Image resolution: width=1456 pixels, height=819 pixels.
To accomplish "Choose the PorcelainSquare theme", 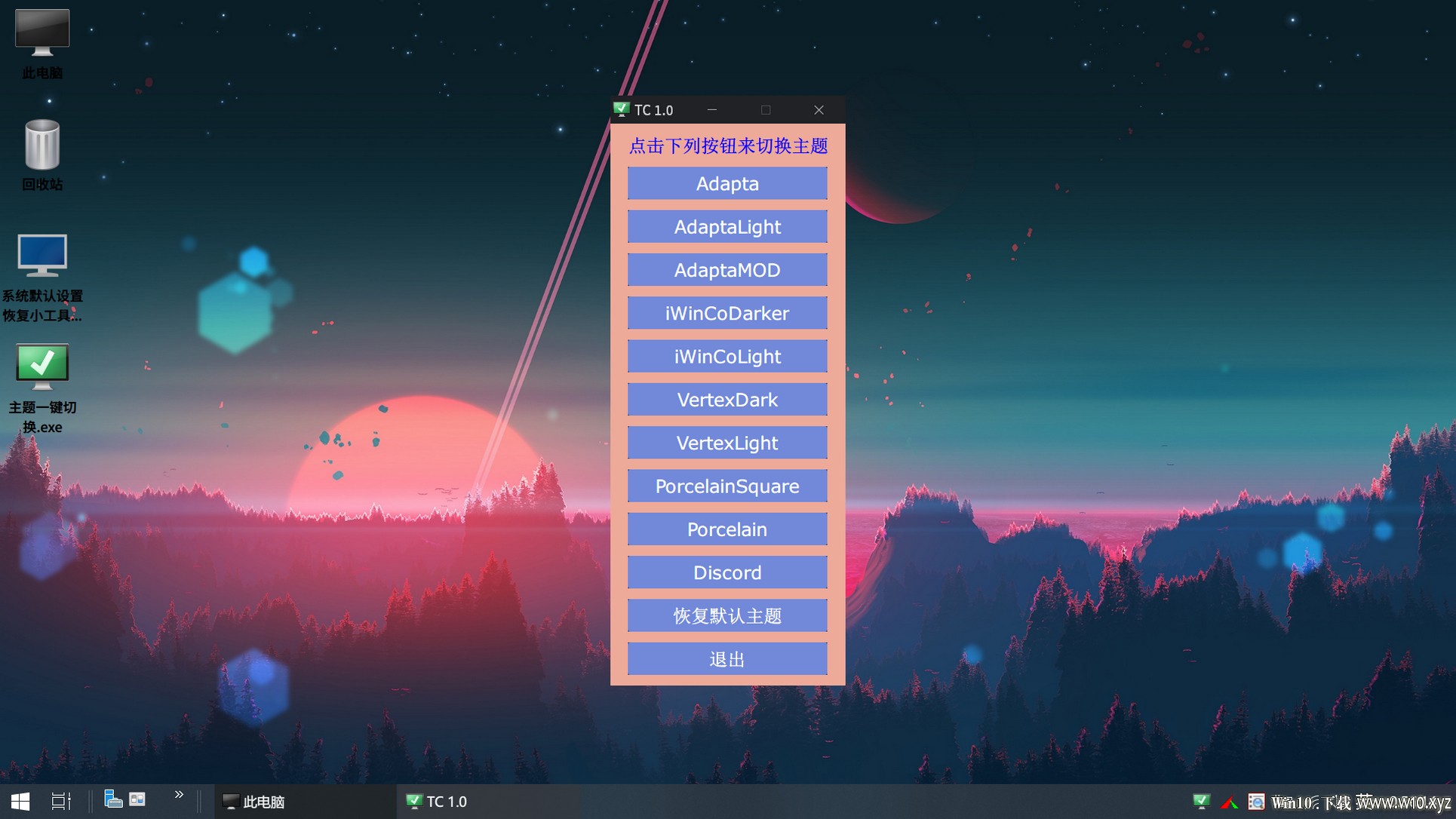I will click(727, 486).
